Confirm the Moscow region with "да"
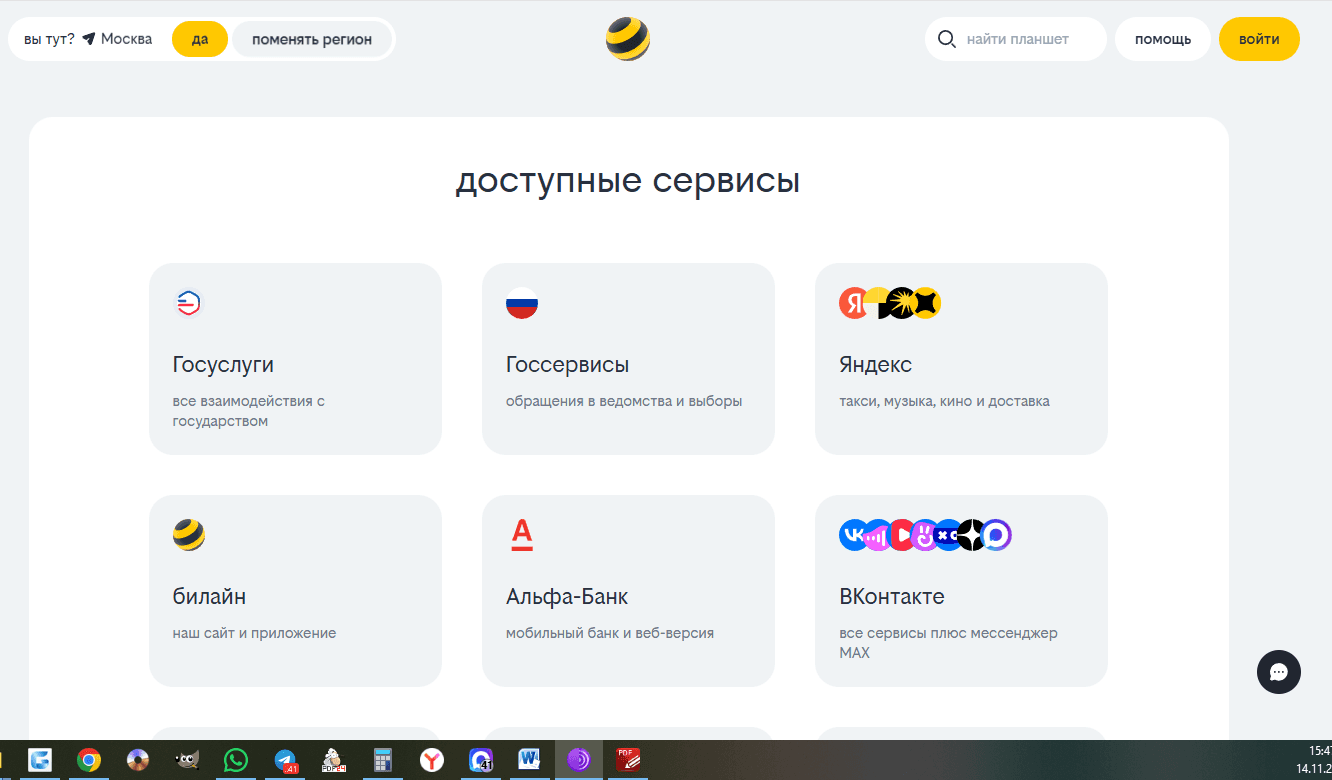 pyautogui.click(x=200, y=40)
